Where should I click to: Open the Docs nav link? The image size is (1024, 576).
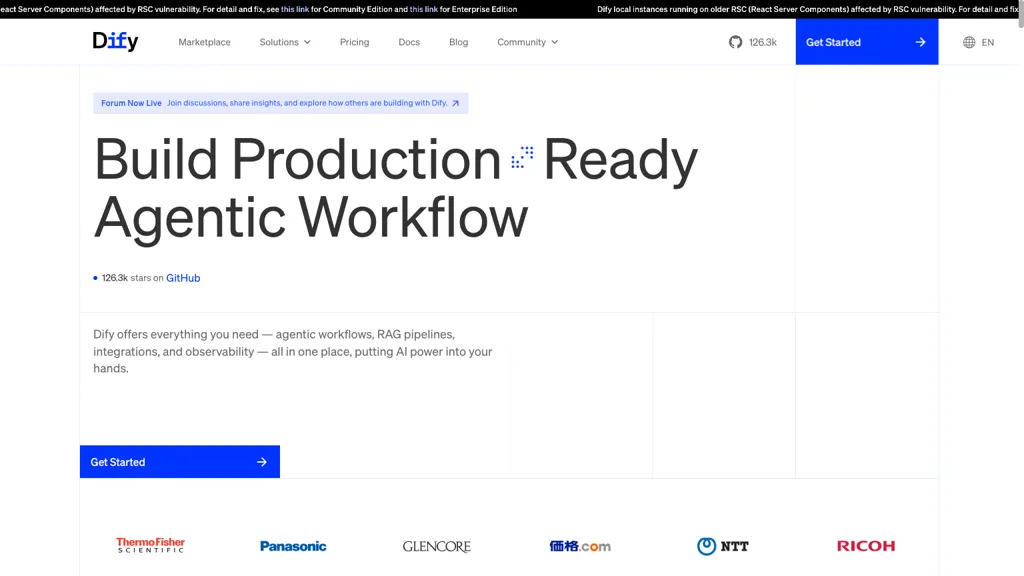(x=409, y=42)
